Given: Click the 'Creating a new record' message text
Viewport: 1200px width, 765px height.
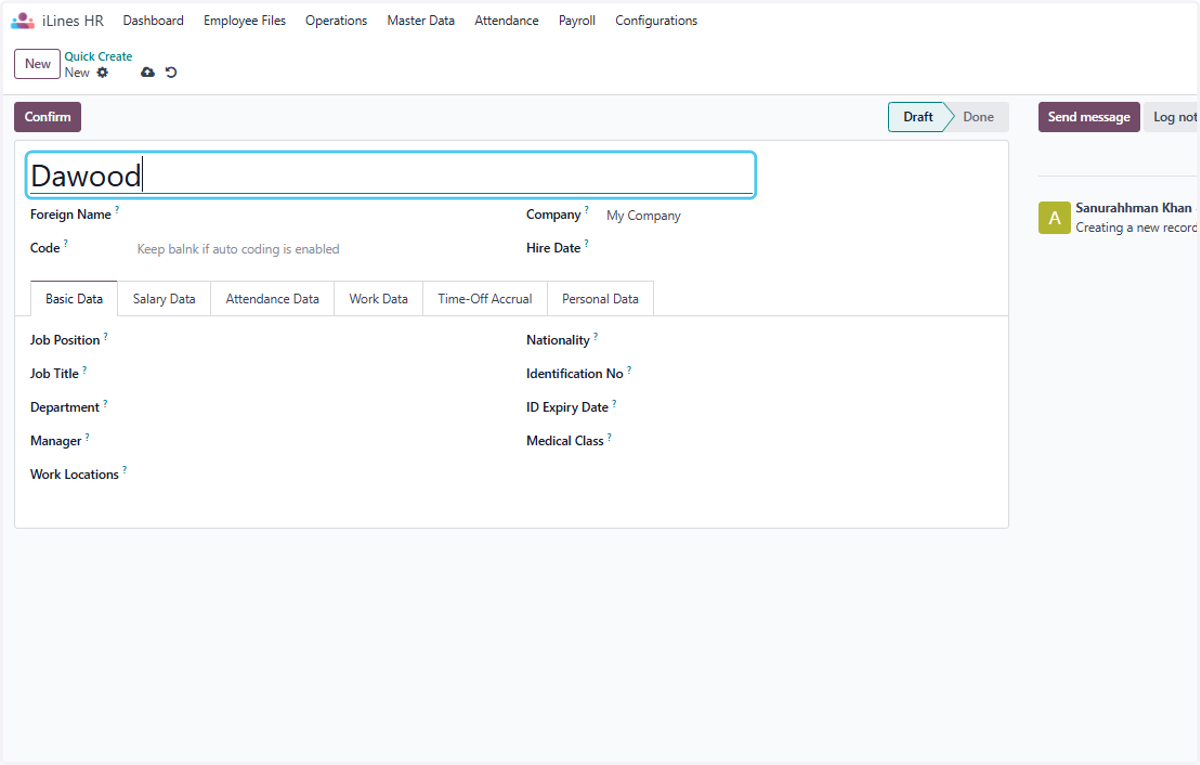Looking at the screenshot, I should point(1137,228).
